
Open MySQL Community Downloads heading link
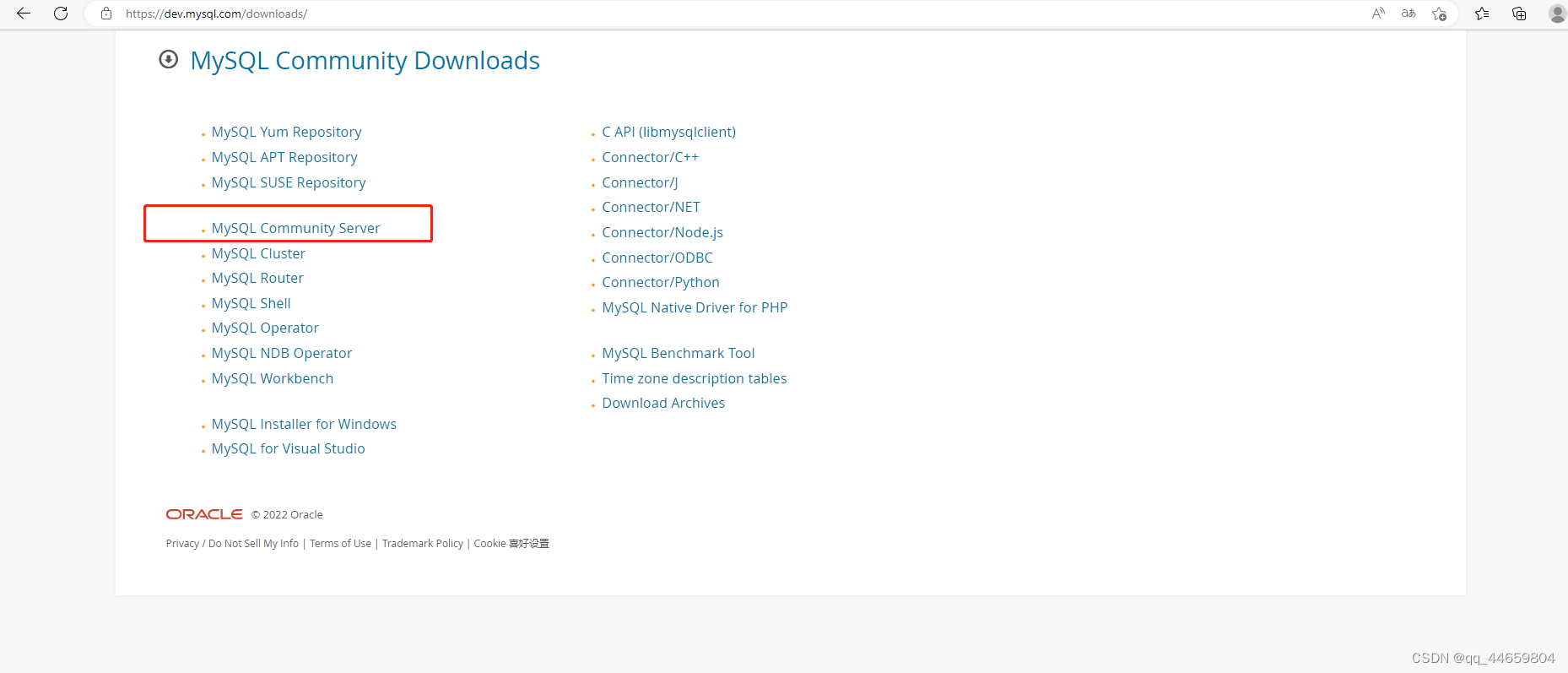(x=365, y=61)
